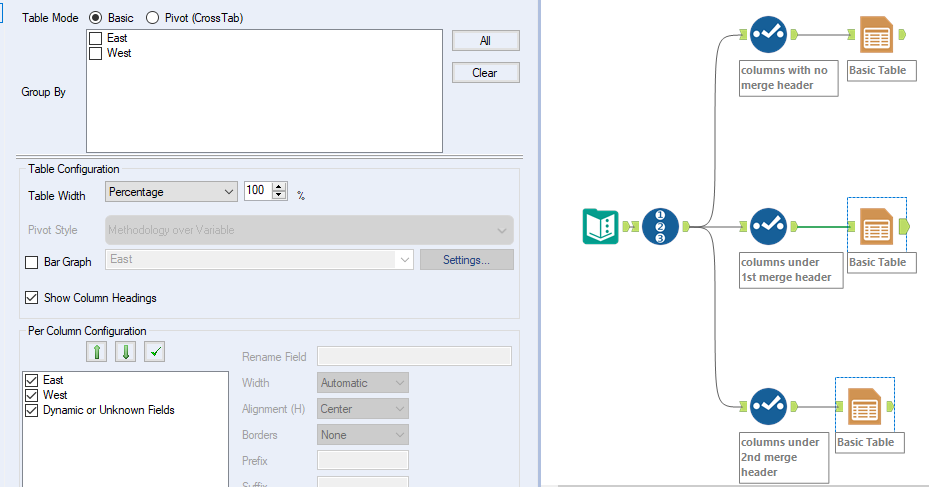Viewport: 929px width, 487px height.
Task: Open Alignment (H) Center dropdown
Action: (x=363, y=409)
